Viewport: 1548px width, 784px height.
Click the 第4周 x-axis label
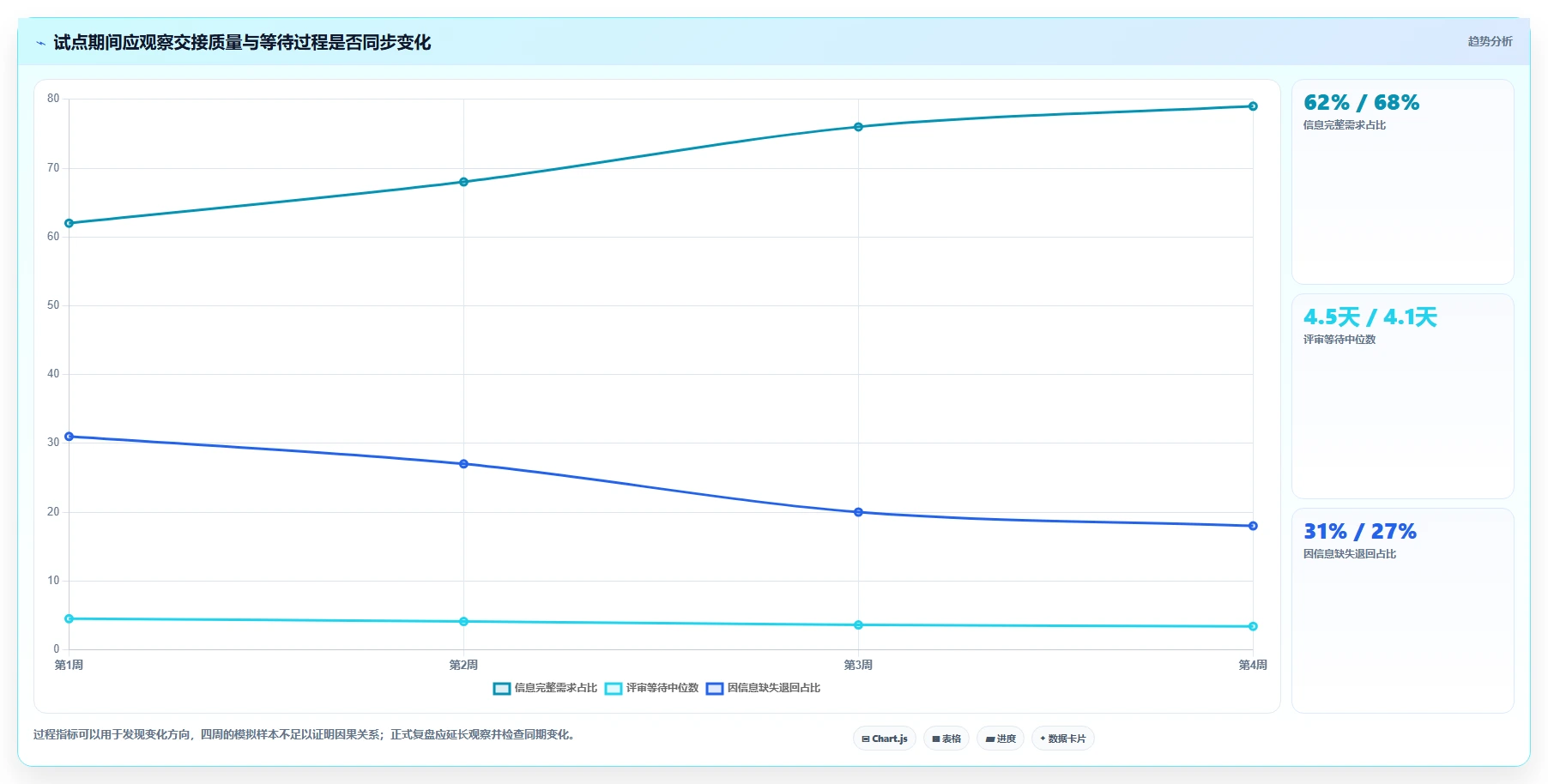point(1253,665)
